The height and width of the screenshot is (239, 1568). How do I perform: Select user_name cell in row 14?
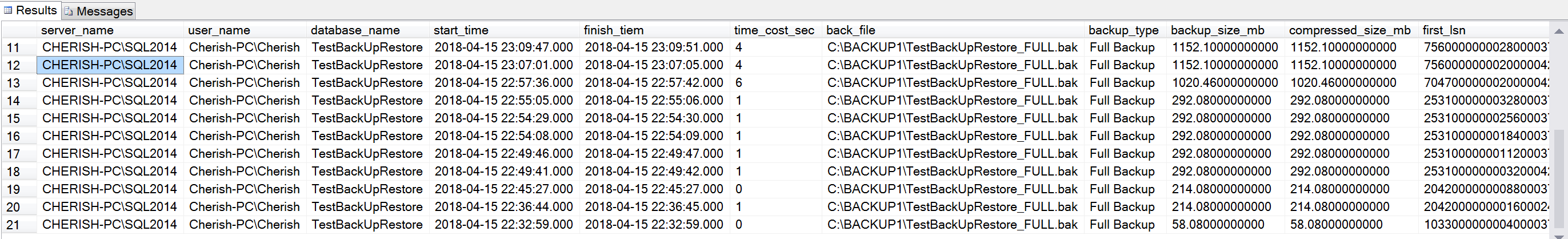pos(244,101)
